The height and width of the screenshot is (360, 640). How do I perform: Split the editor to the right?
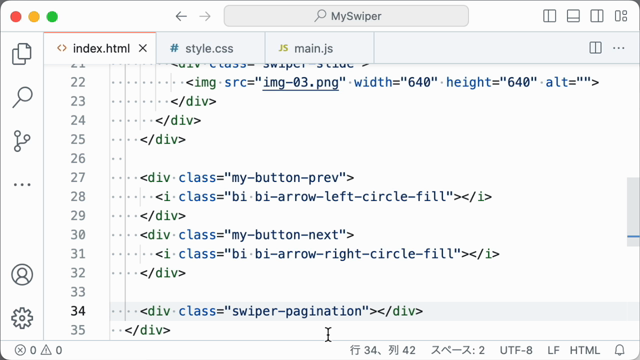[x=596, y=48]
